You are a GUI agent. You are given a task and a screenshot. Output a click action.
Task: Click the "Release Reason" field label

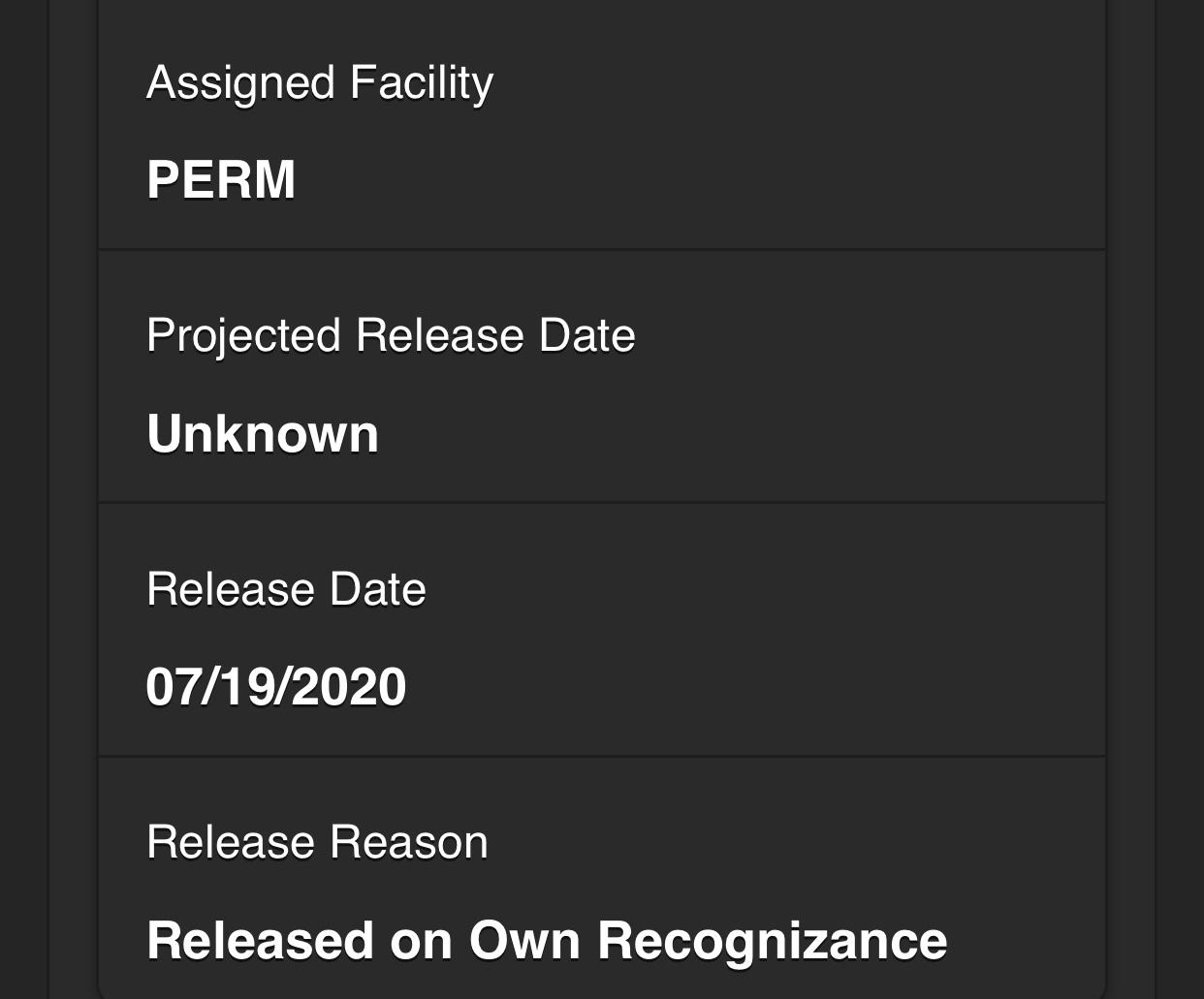coord(317,842)
